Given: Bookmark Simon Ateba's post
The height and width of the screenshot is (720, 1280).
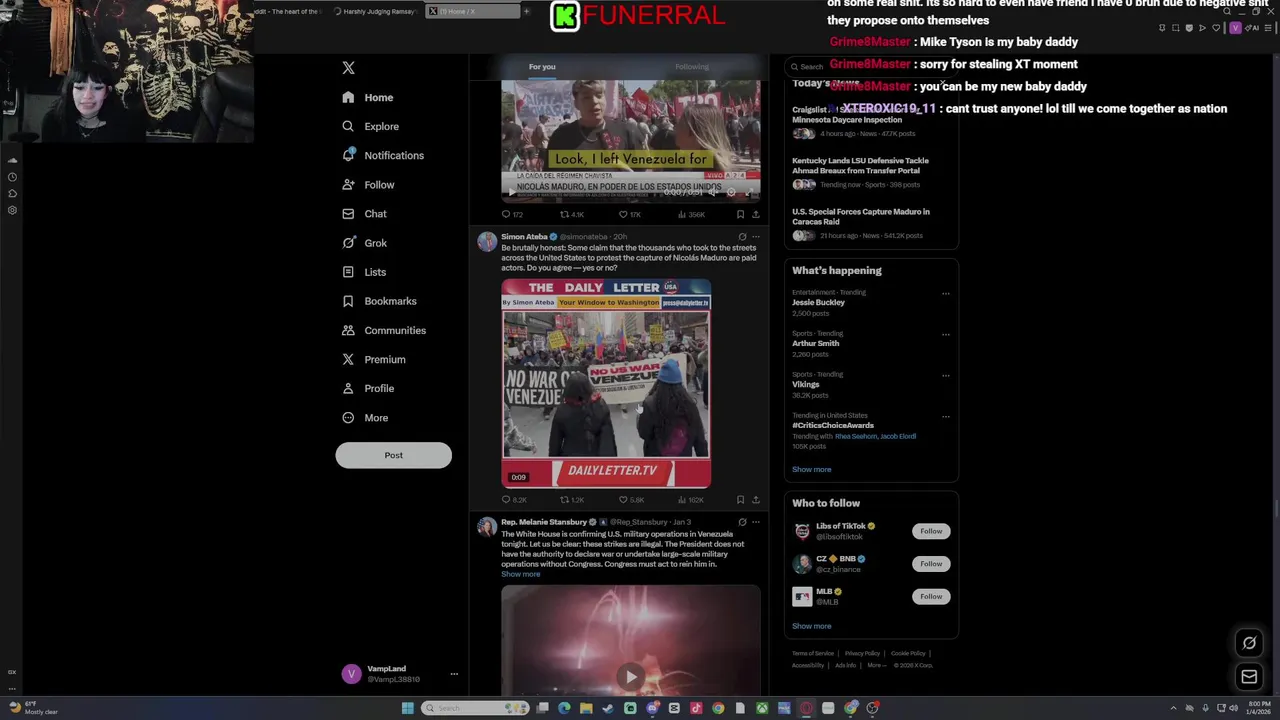Looking at the screenshot, I should [740, 500].
